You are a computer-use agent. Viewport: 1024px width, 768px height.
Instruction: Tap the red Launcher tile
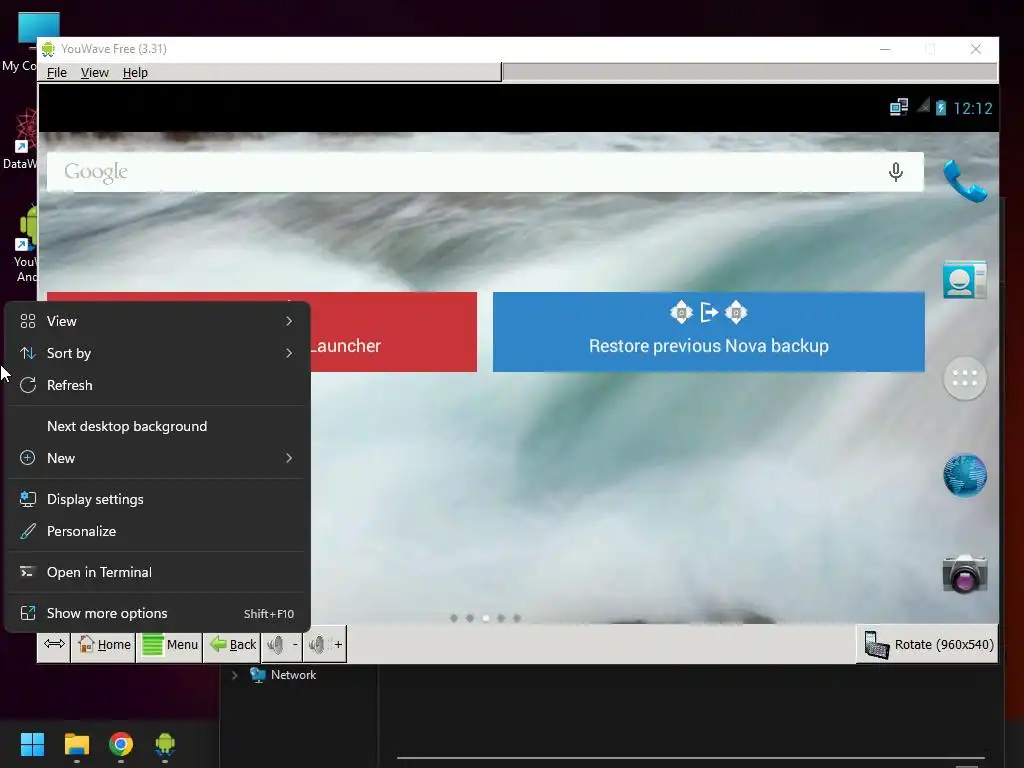[x=393, y=332]
